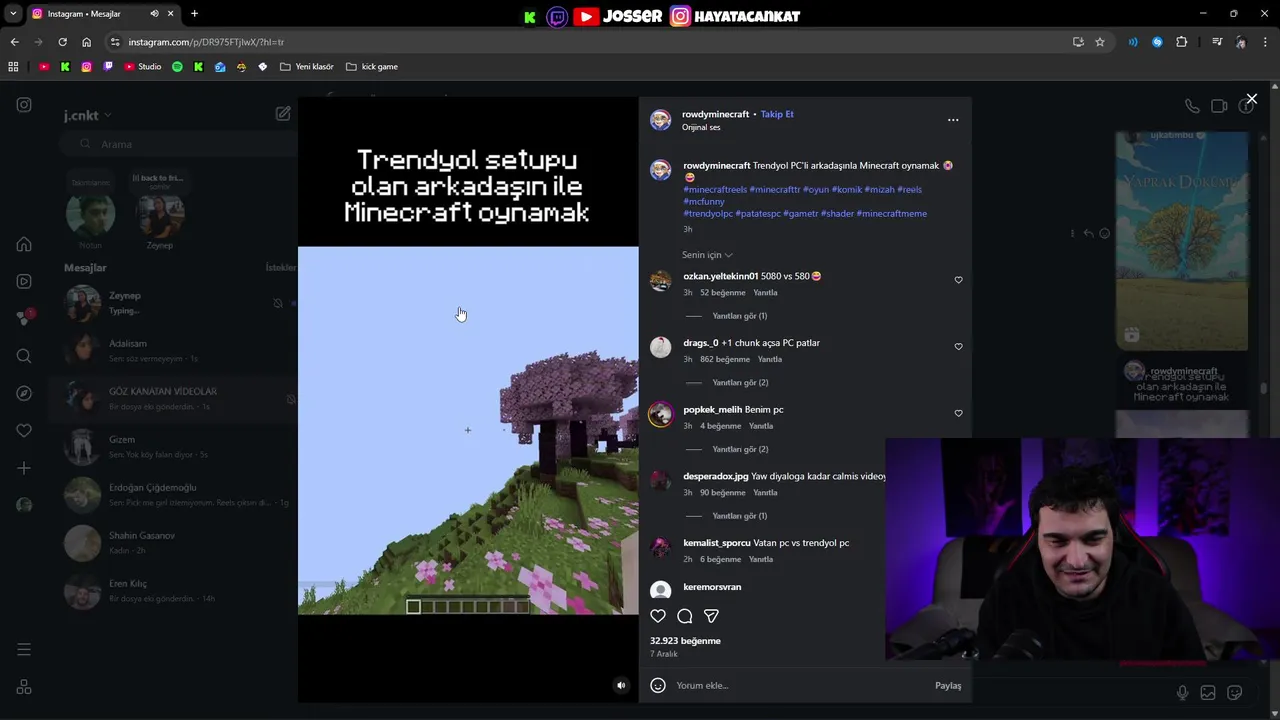Like drags._0's comment
The width and height of the screenshot is (1280, 720).
958,347
